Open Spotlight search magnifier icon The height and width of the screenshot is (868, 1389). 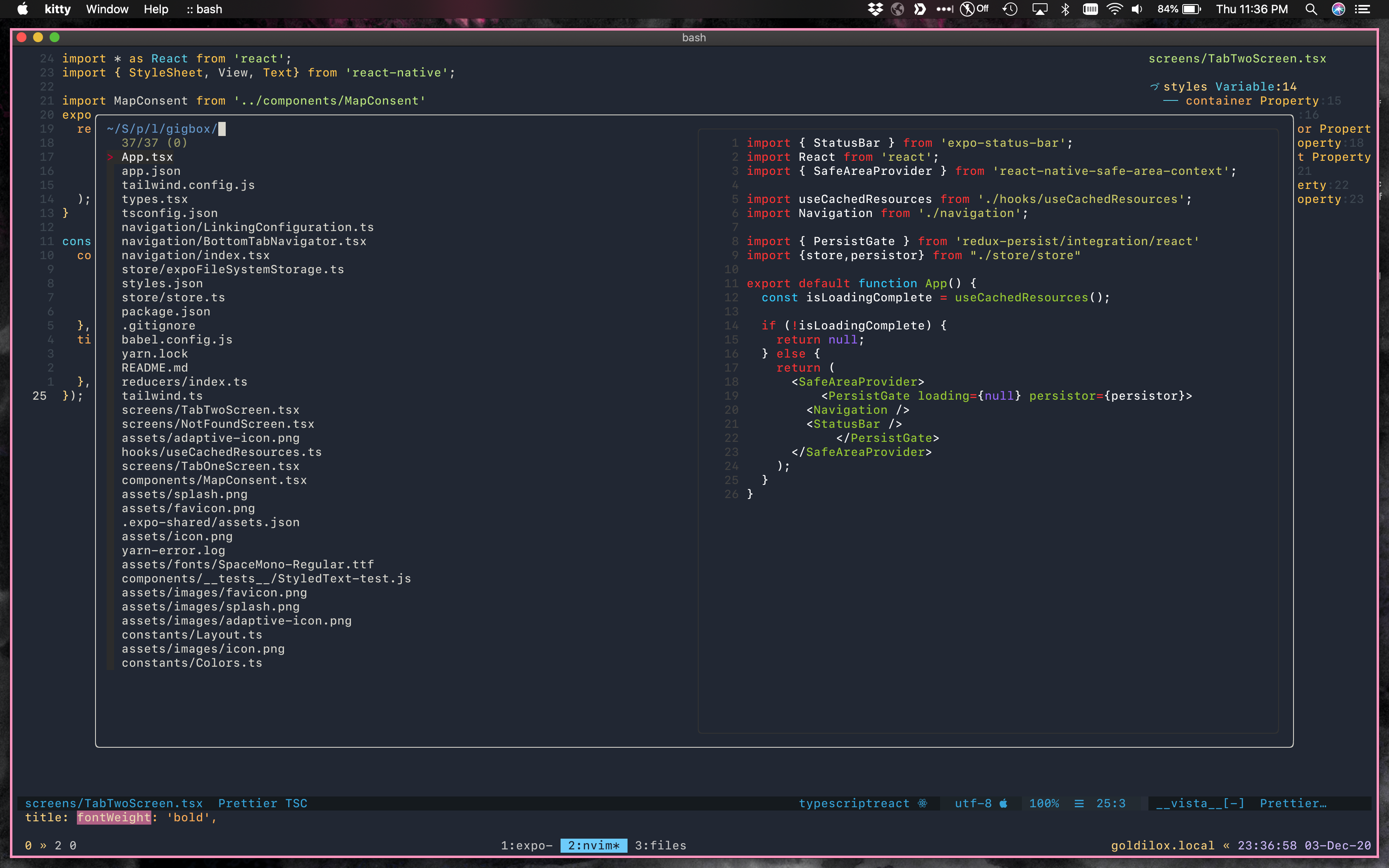tap(1311, 9)
